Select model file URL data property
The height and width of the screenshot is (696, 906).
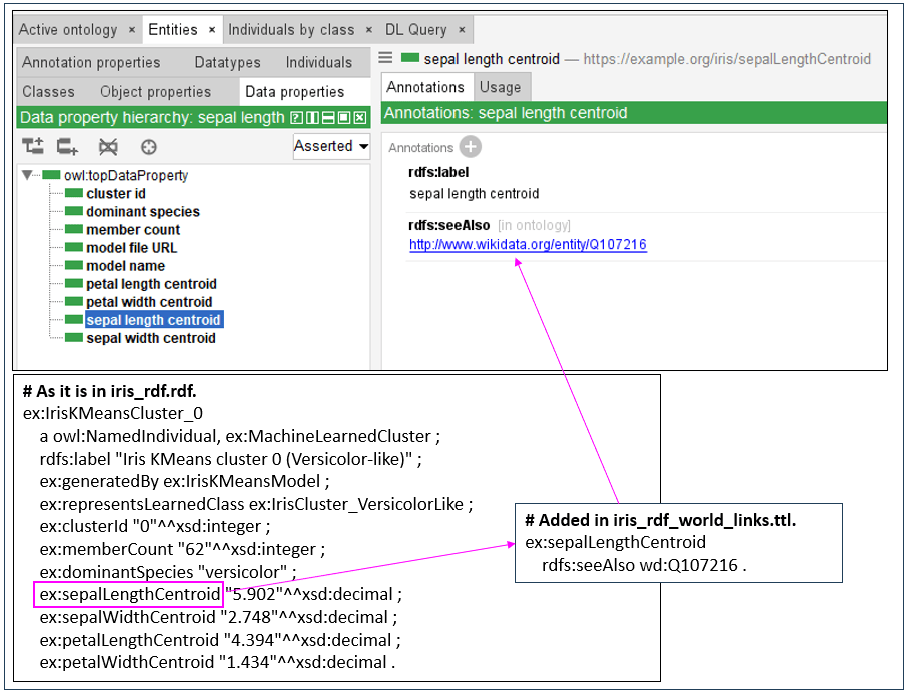(132, 248)
